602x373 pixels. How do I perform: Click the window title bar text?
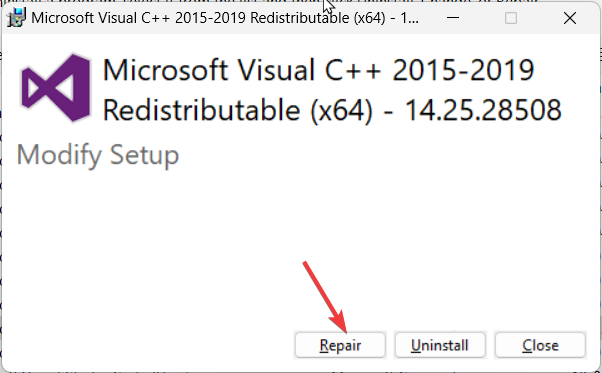(225, 18)
